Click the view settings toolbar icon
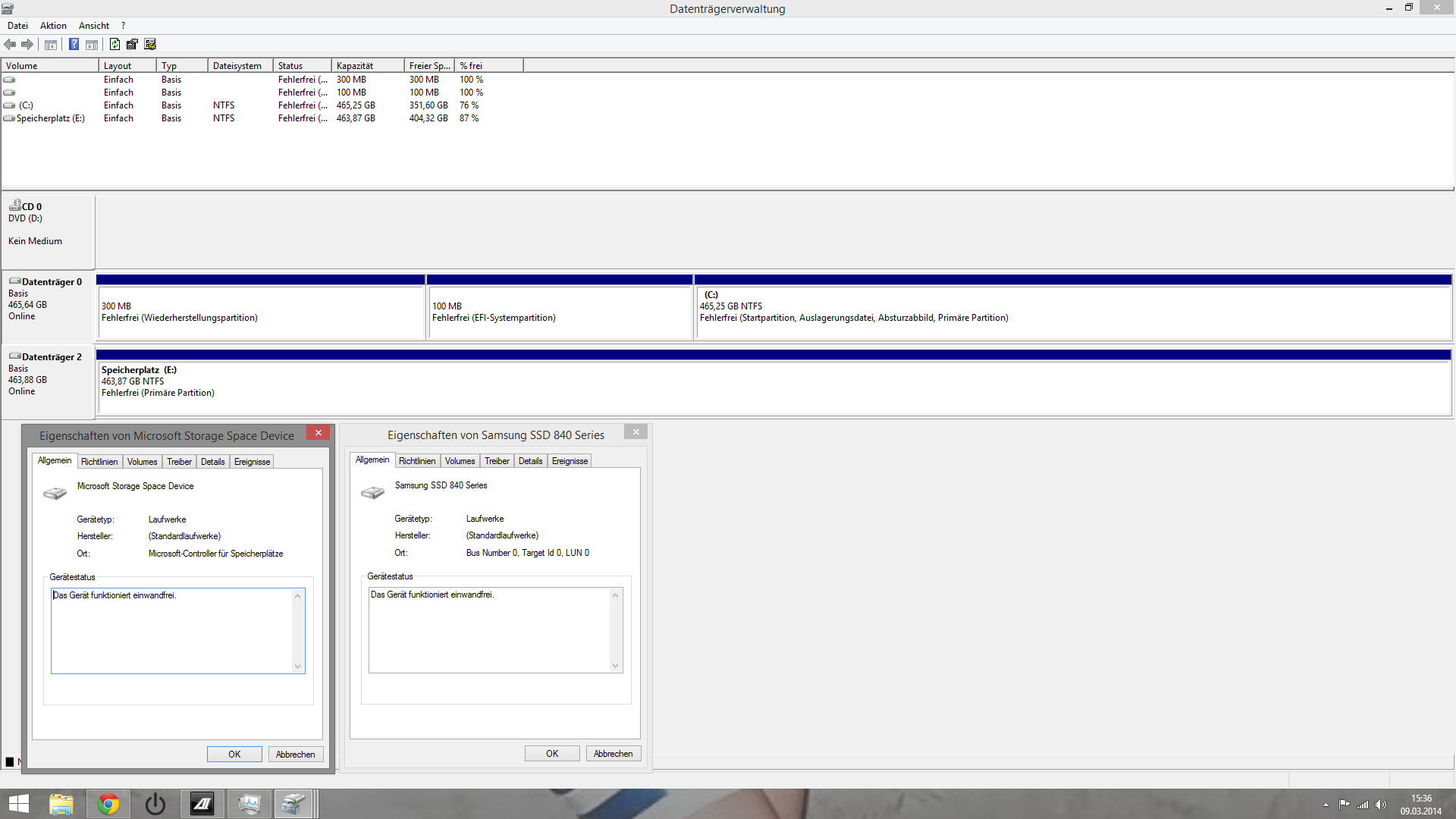1456x819 pixels. point(150,45)
